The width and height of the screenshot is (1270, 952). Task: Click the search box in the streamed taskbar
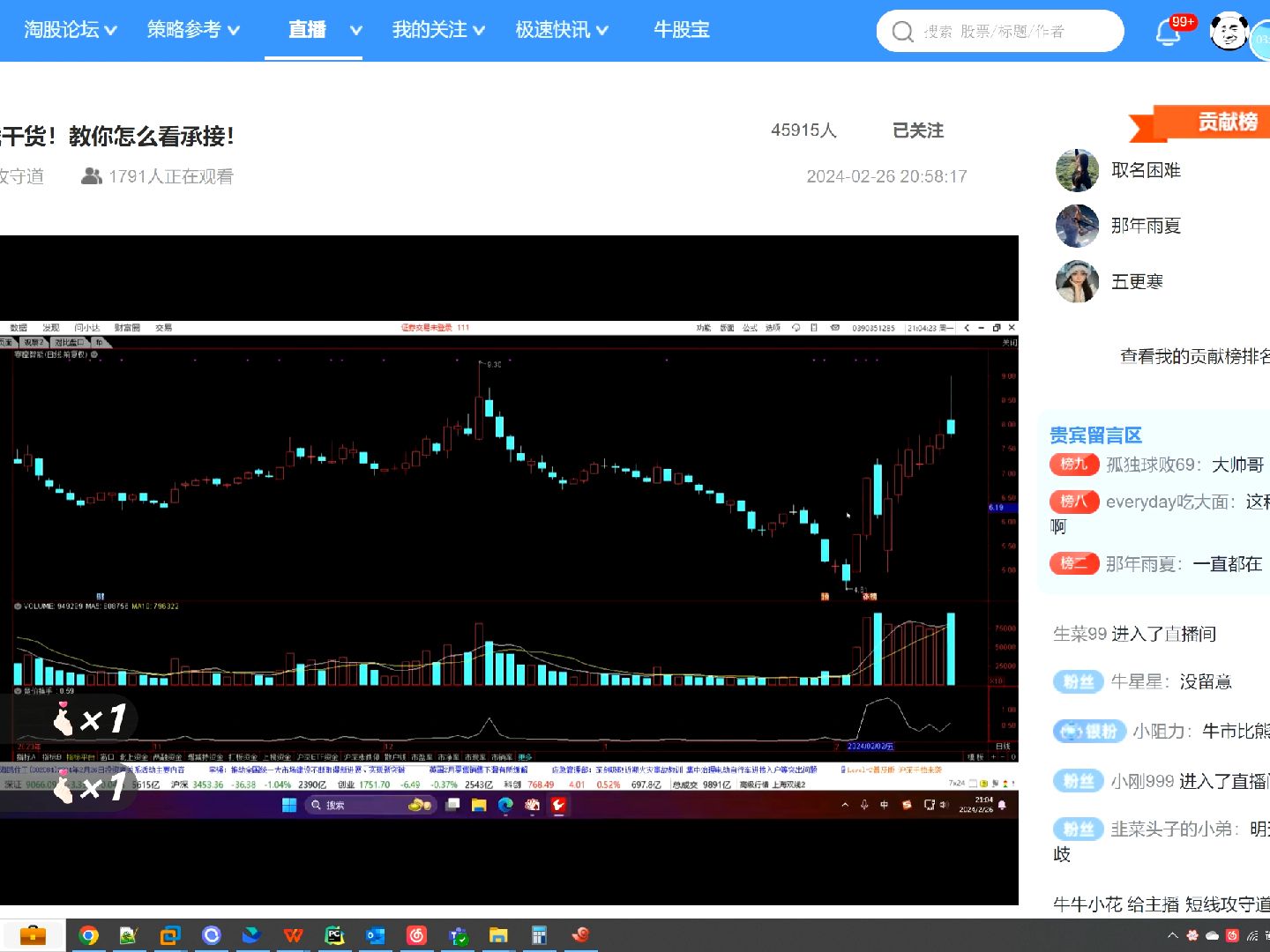(370, 805)
